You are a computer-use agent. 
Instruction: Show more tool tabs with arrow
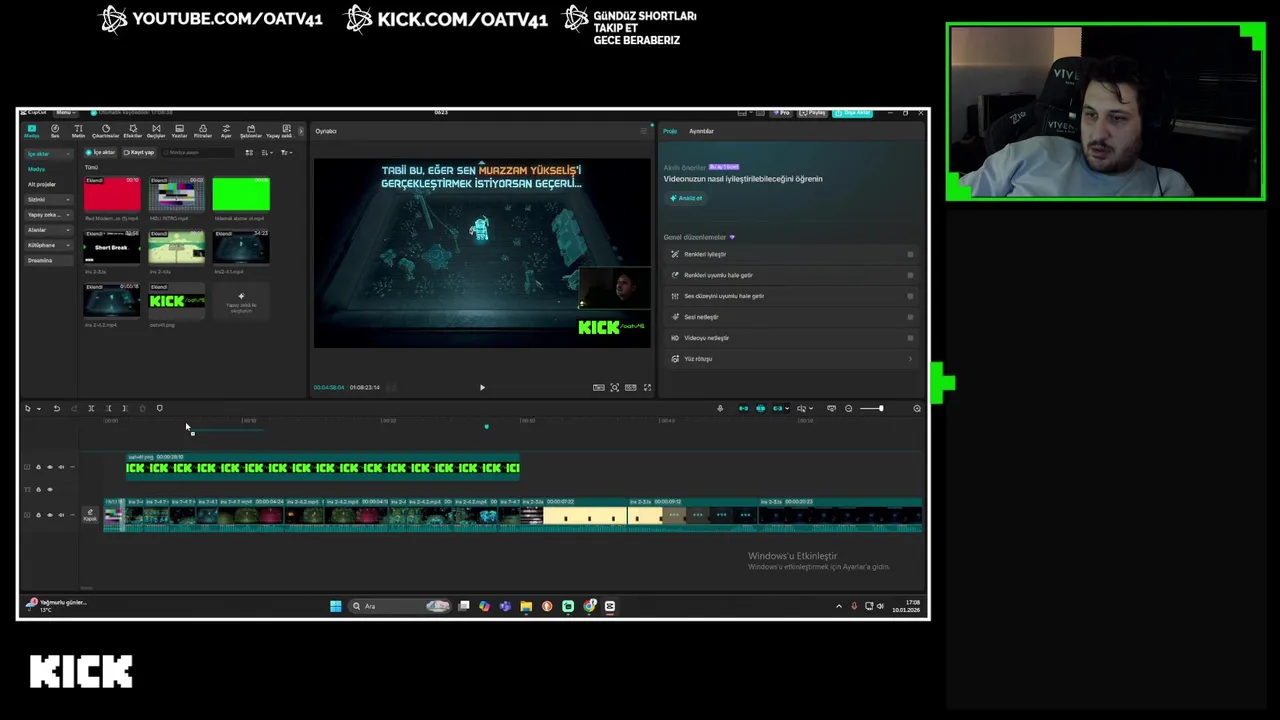[301, 131]
